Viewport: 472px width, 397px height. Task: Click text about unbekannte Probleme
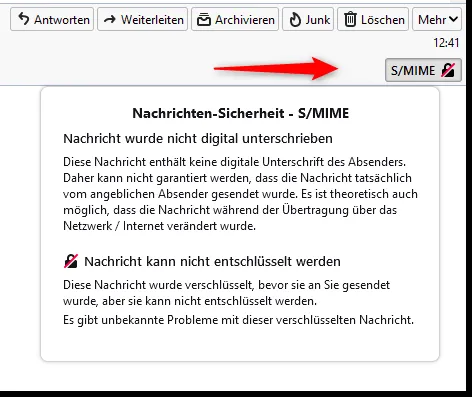pos(238,320)
